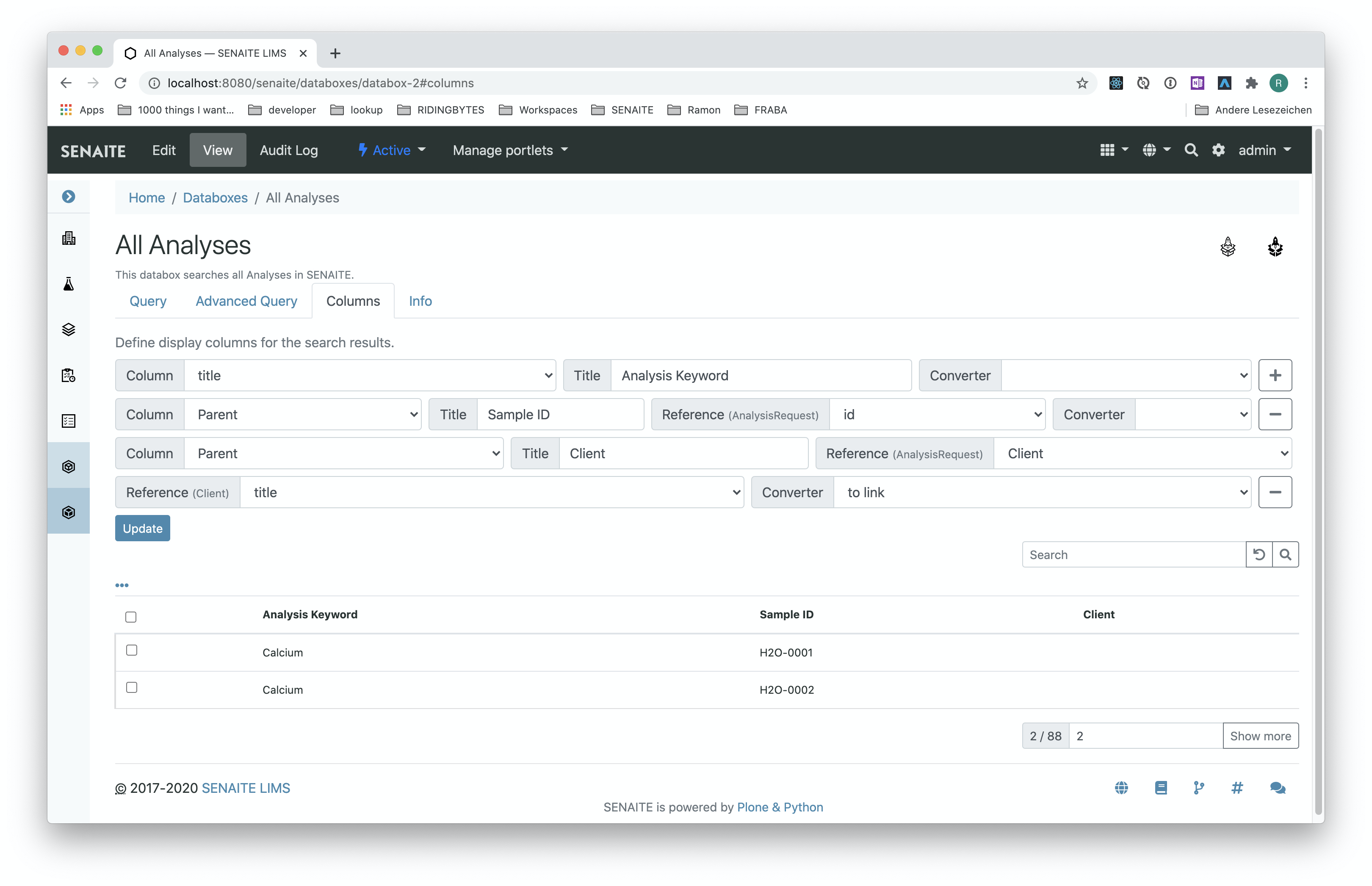Click the listing Search input field
Screen dimensions: 1372x886
pyautogui.click(x=1133, y=554)
